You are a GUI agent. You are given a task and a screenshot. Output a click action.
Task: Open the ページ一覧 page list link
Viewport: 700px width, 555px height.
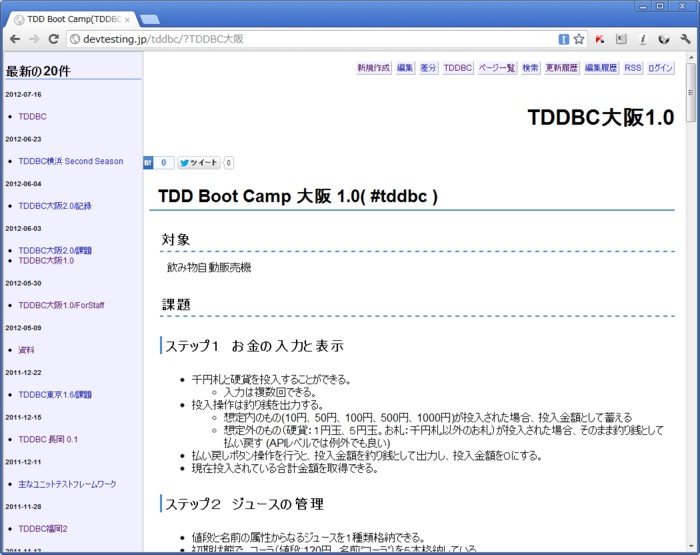(x=497, y=68)
